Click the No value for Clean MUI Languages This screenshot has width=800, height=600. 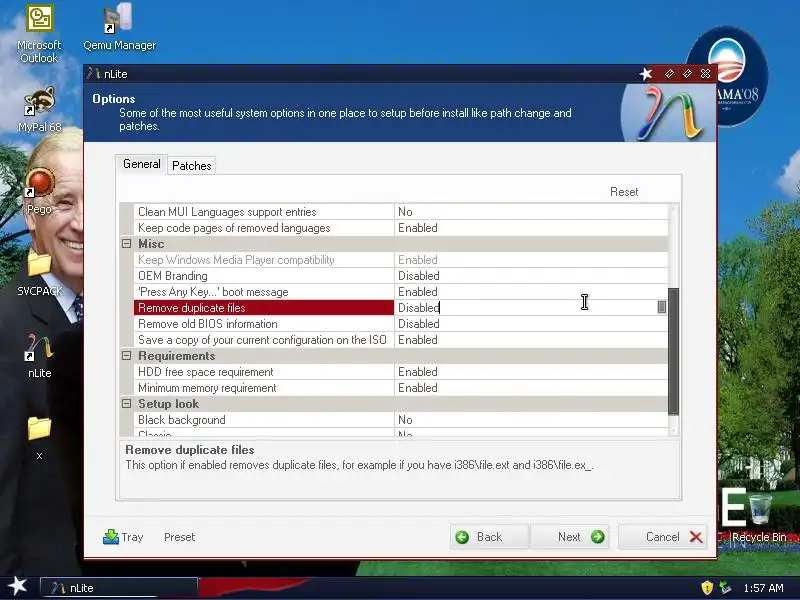coord(531,212)
